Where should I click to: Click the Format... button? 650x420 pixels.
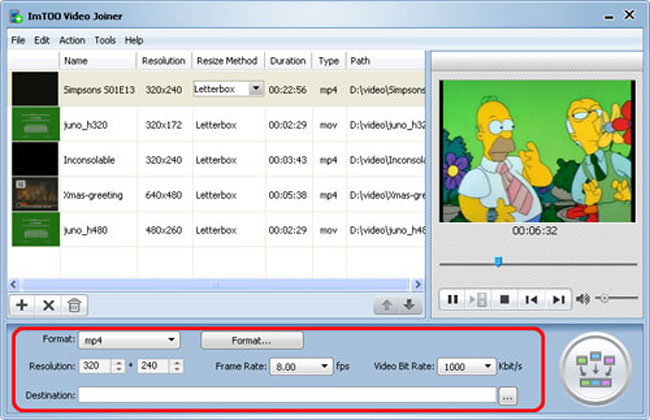tap(252, 340)
